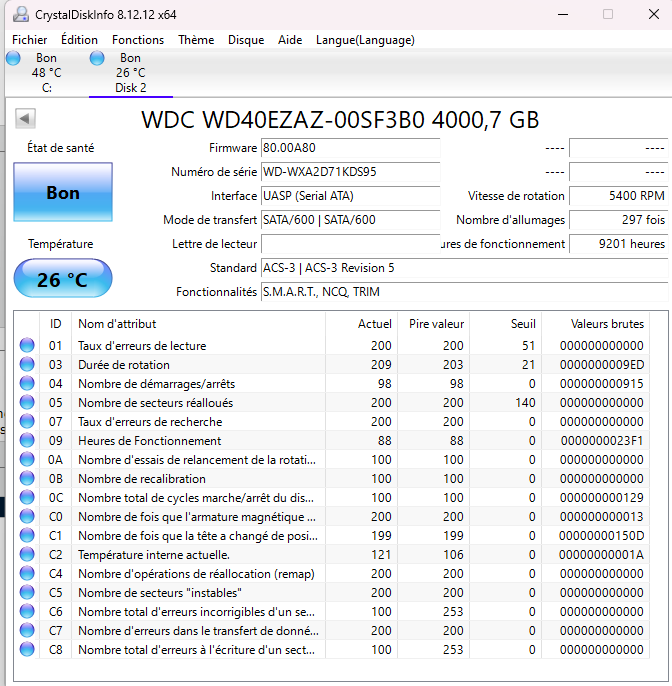Viewport: 672px width, 686px height.
Task: Click the previous disk arrow button
Action: point(26,120)
